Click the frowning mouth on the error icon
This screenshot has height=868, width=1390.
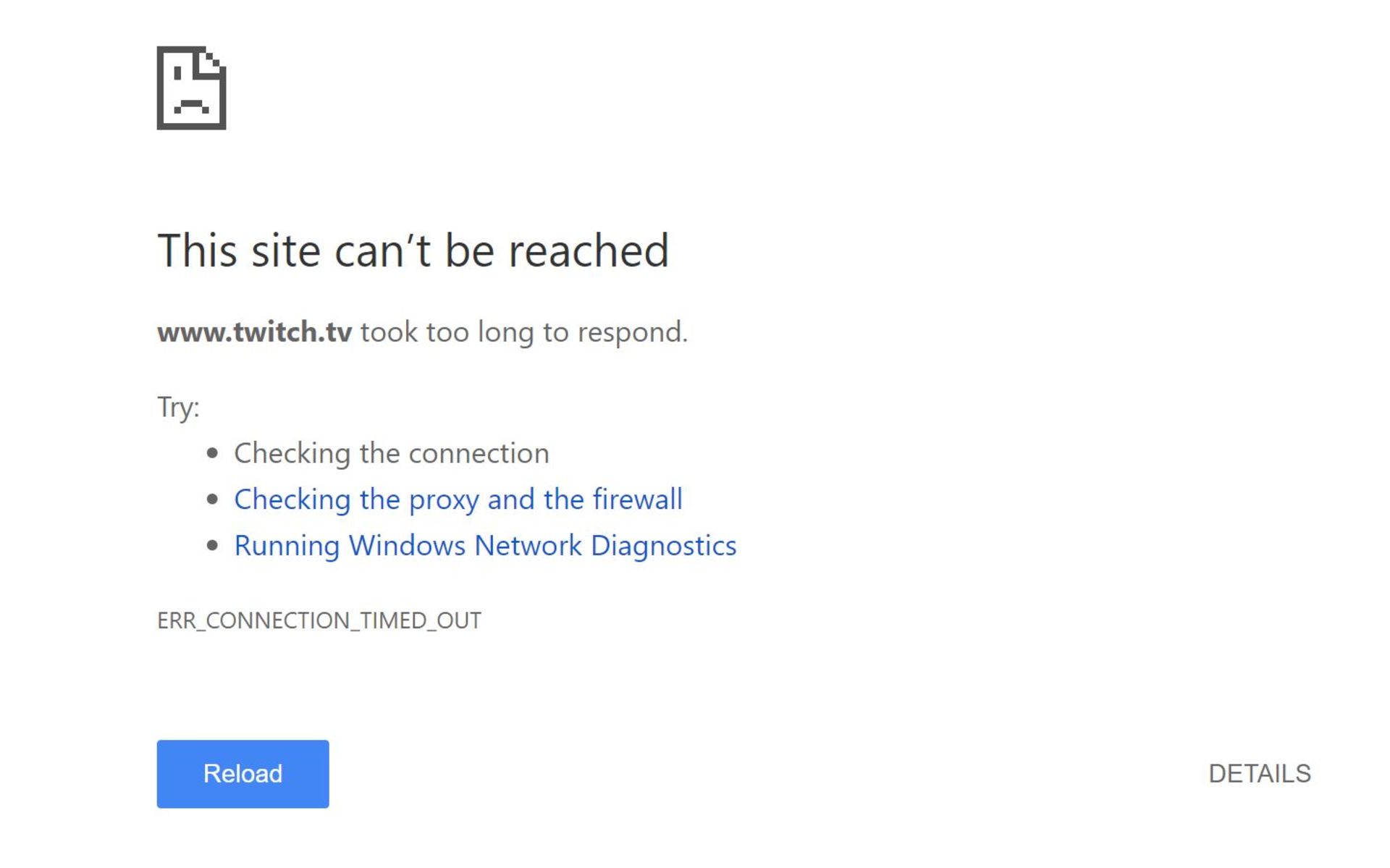tap(191, 106)
